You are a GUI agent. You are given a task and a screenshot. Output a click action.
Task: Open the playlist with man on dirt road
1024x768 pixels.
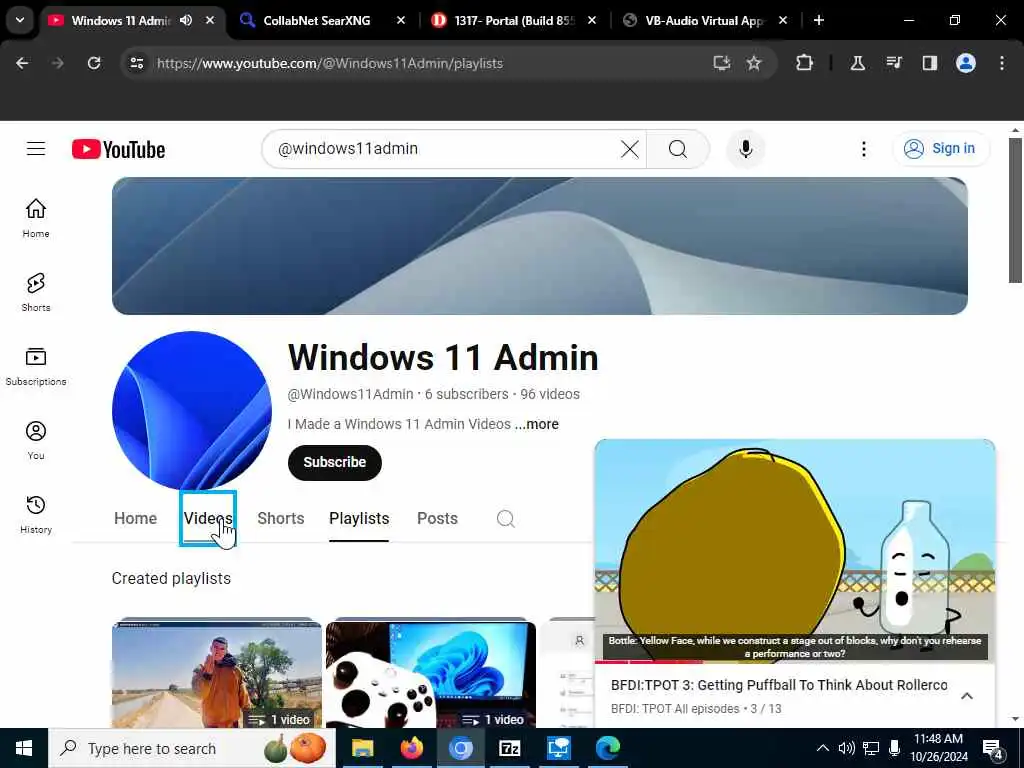(217, 675)
